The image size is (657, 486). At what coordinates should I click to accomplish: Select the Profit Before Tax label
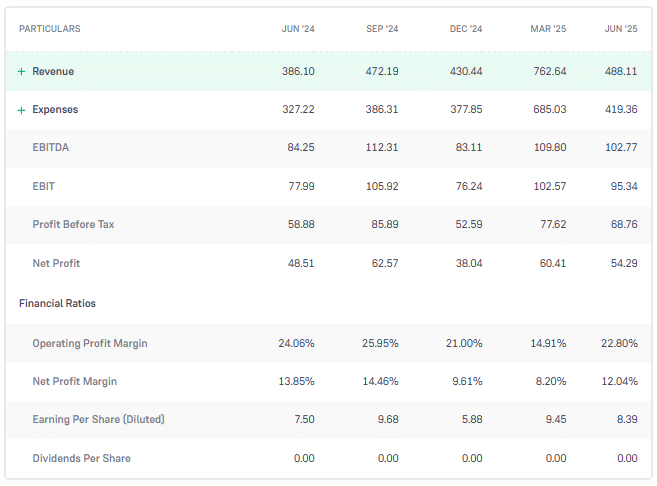tap(73, 225)
